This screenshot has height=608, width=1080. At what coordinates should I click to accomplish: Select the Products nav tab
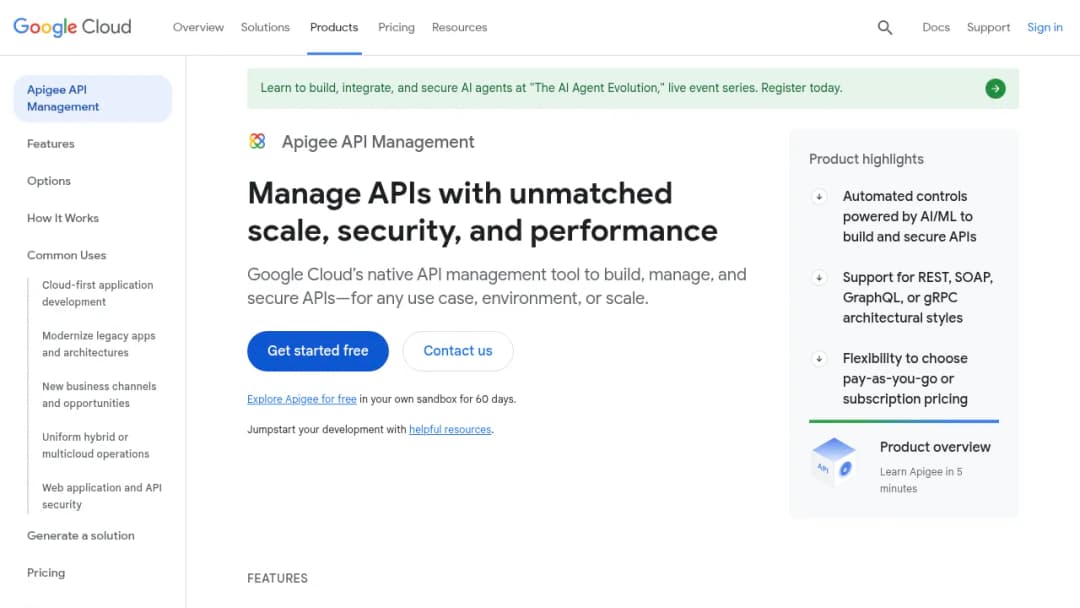334,28
